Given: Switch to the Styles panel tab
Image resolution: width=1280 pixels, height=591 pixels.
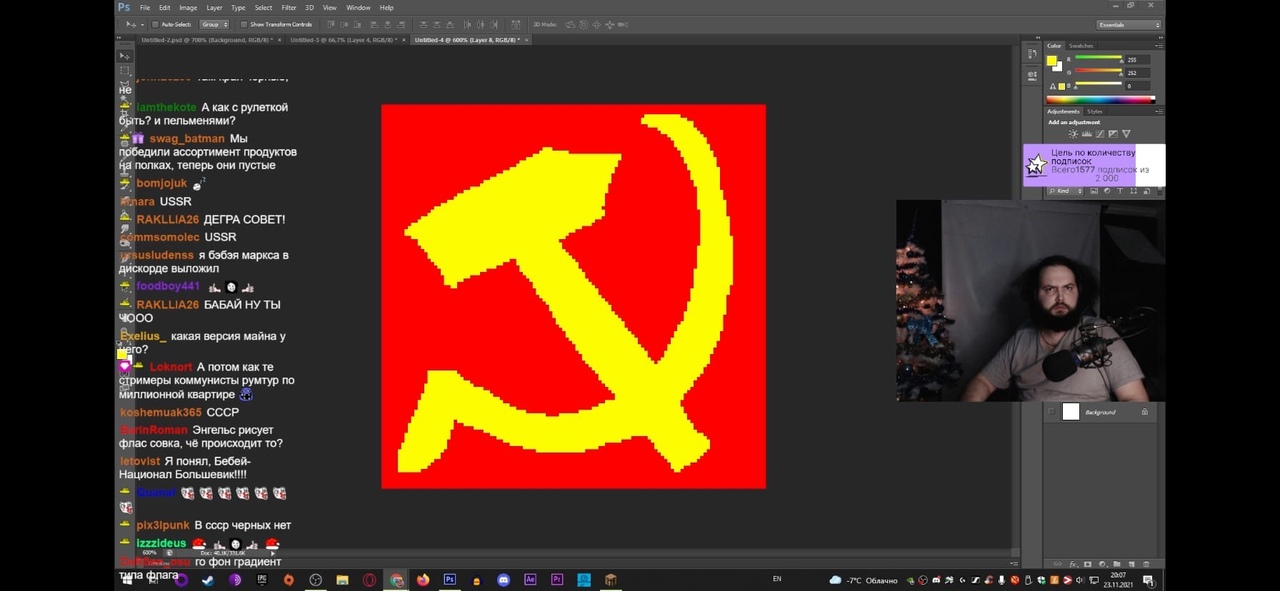Looking at the screenshot, I should pos(1095,112).
